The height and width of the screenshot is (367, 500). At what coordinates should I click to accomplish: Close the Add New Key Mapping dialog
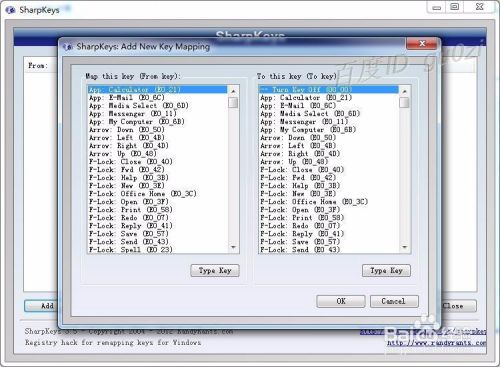pyautogui.click(x=422, y=44)
